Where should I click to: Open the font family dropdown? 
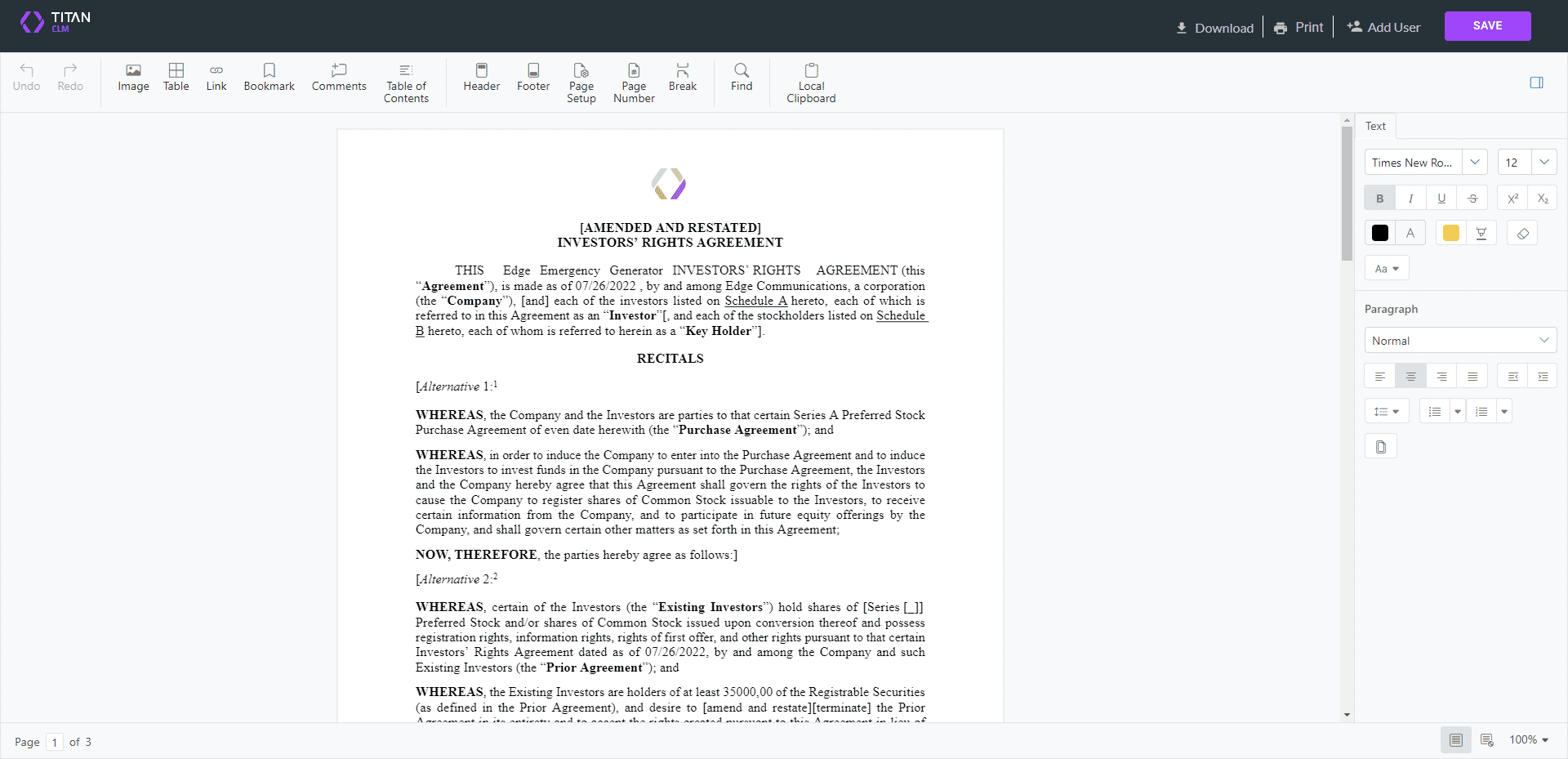point(1475,162)
